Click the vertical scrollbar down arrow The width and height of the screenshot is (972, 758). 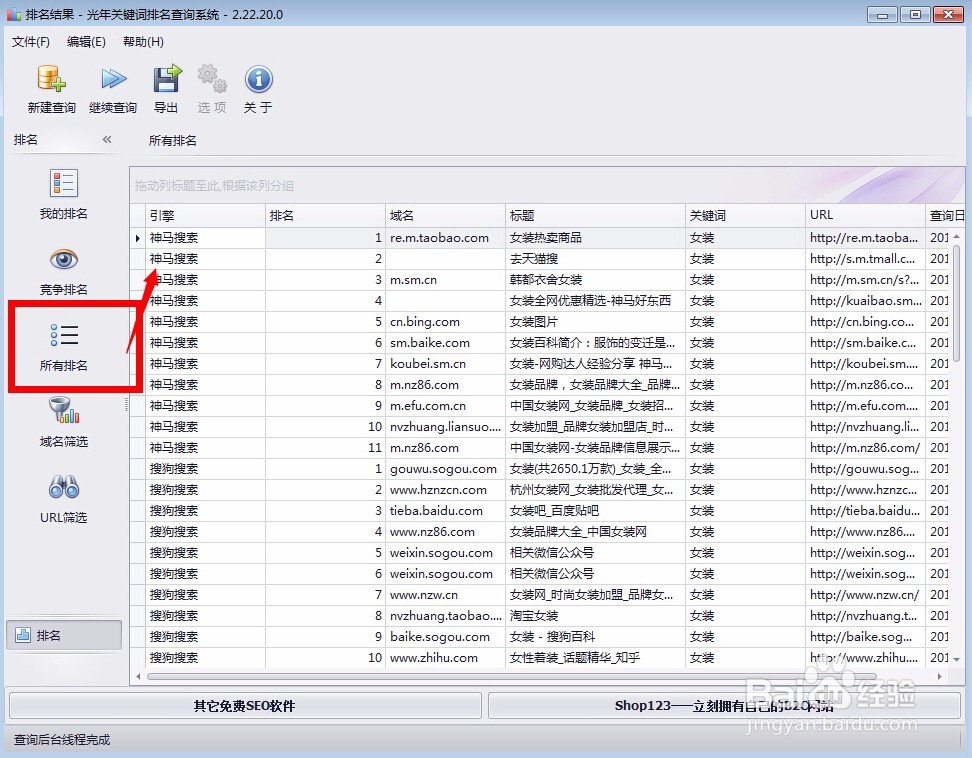(957, 659)
